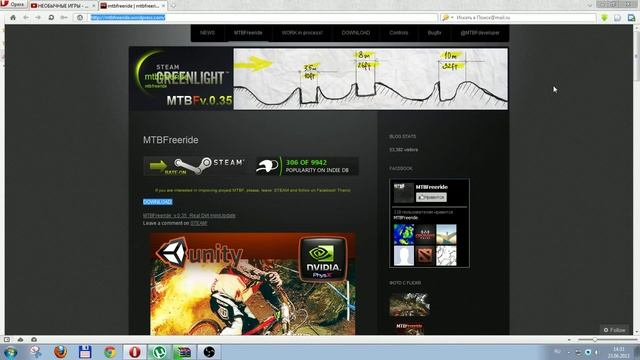Open the Opera menu button
The image size is (640, 360).
13,4
